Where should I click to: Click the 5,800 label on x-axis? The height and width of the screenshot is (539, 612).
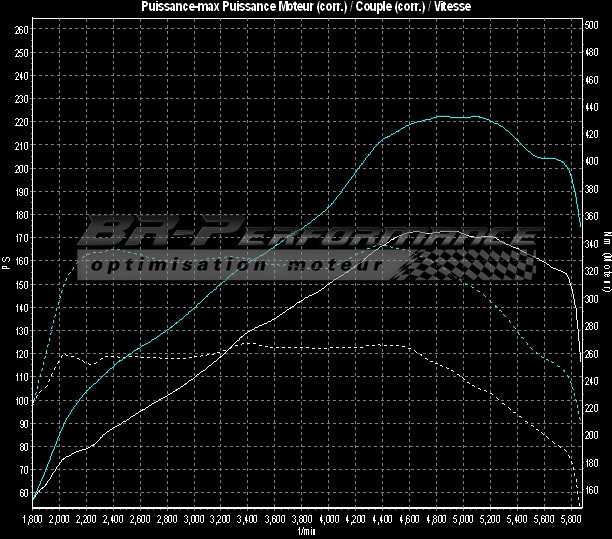[571, 521]
